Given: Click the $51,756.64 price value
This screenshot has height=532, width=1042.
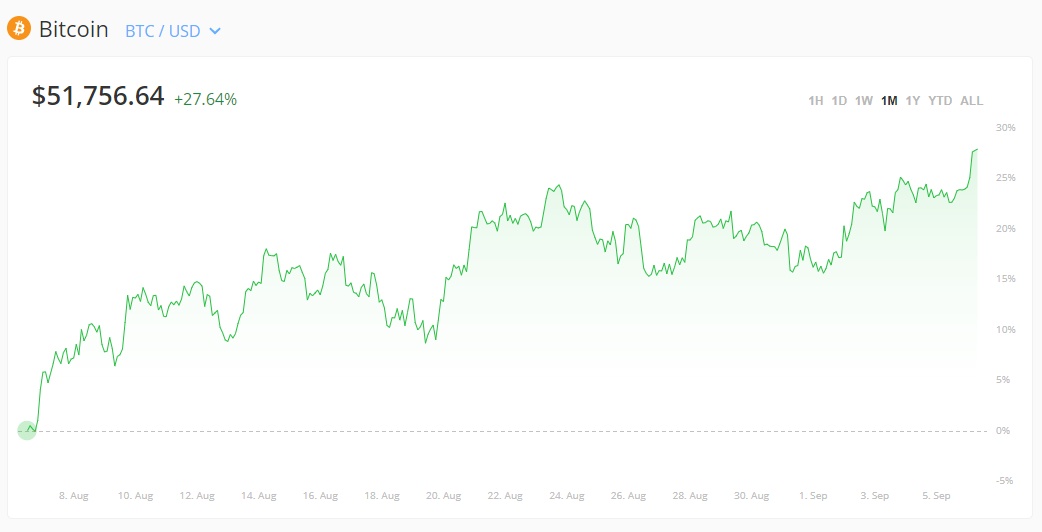Looking at the screenshot, I should 98,96.
